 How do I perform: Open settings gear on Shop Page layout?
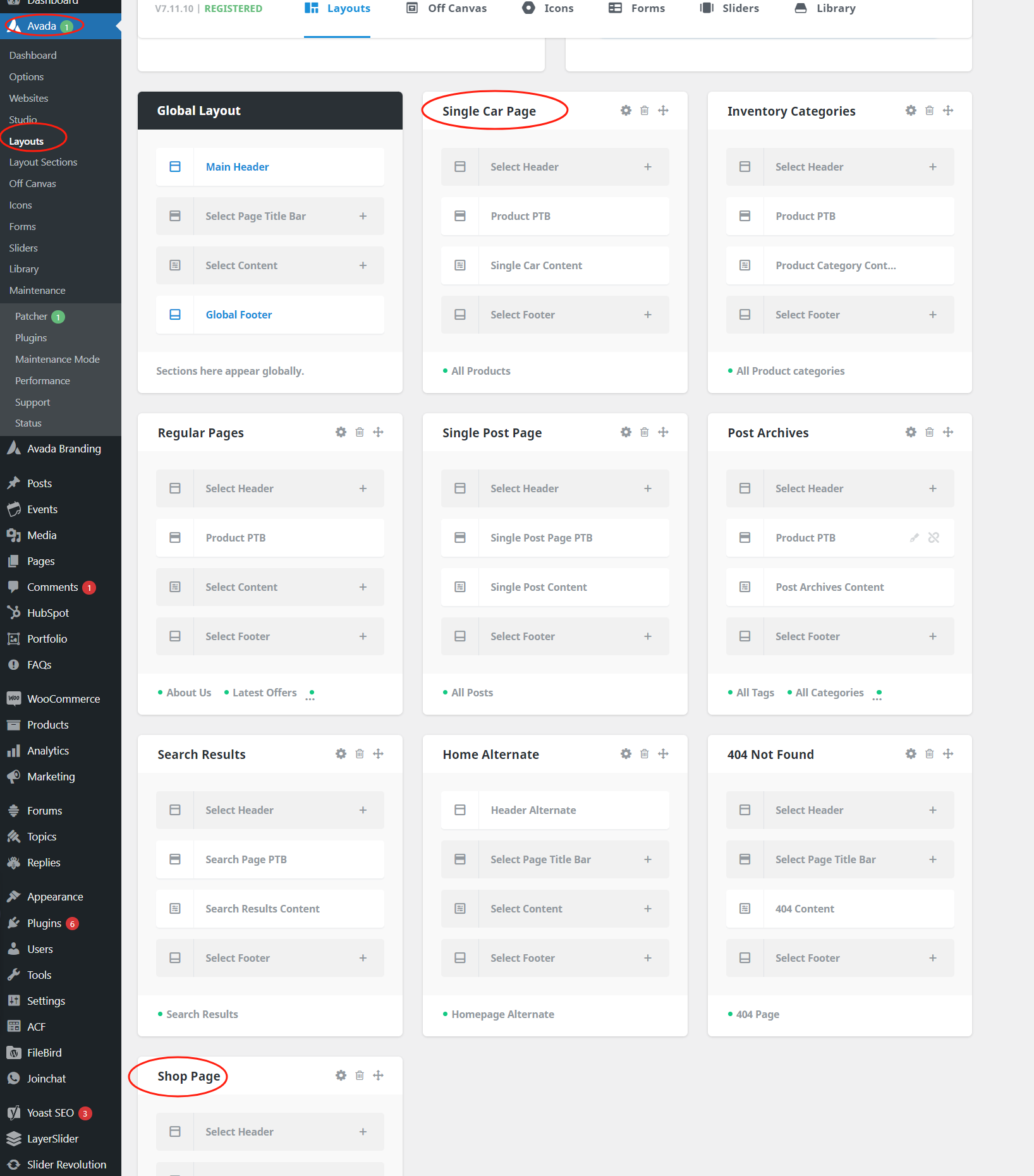[x=341, y=1075]
